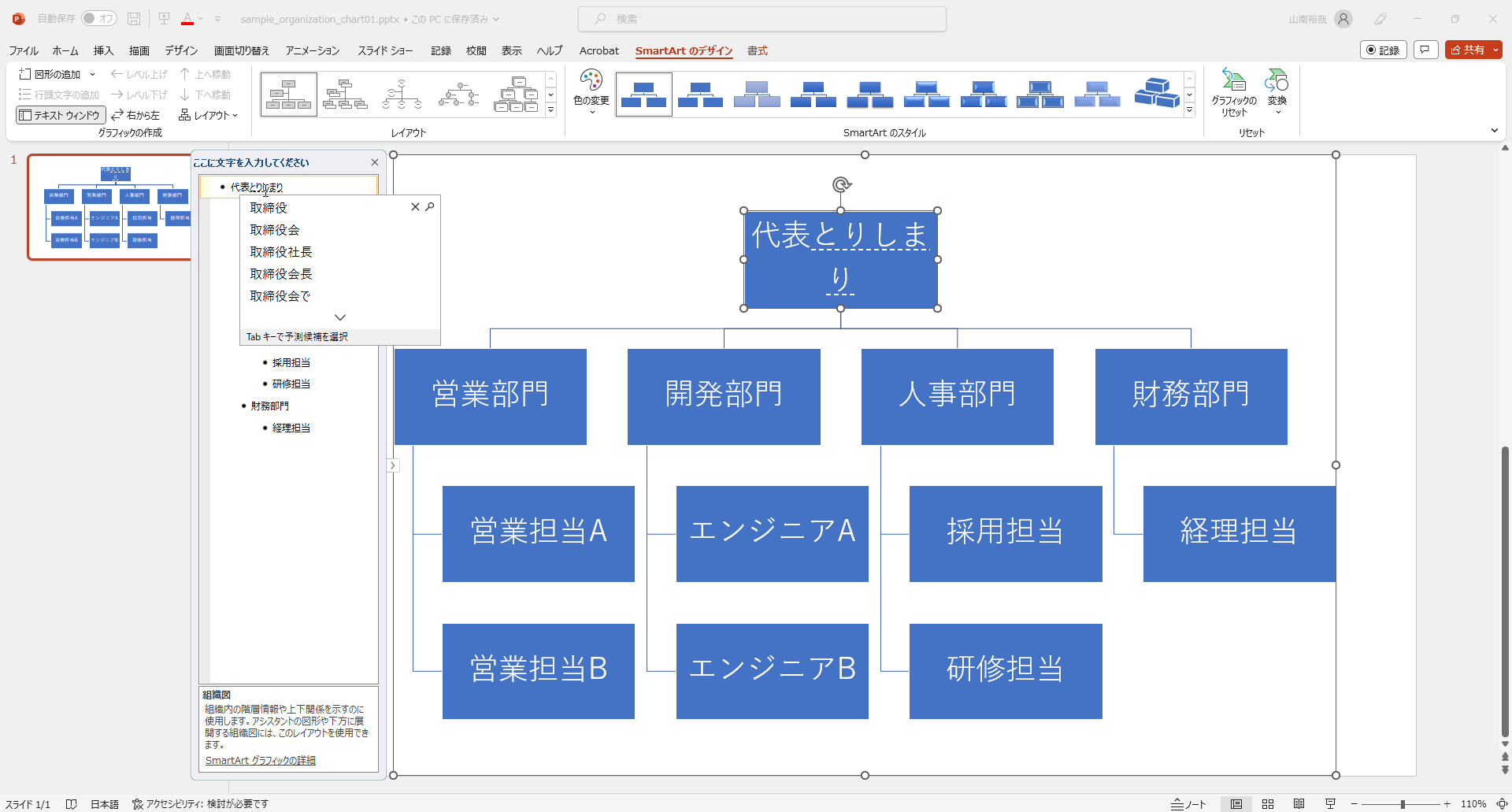Click the comments icon near 共有

pos(1425,50)
